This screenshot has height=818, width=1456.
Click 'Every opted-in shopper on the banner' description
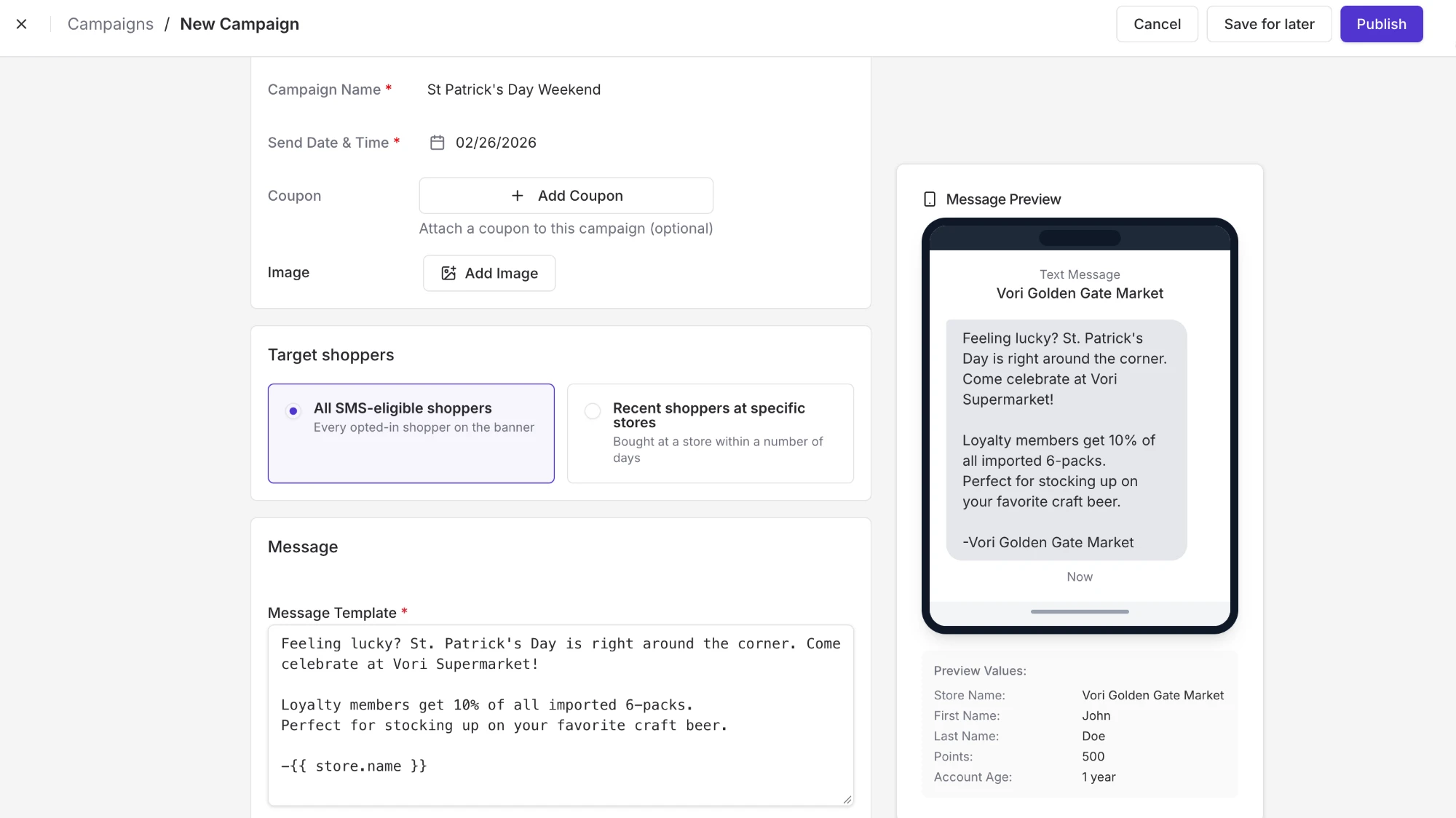click(x=424, y=427)
